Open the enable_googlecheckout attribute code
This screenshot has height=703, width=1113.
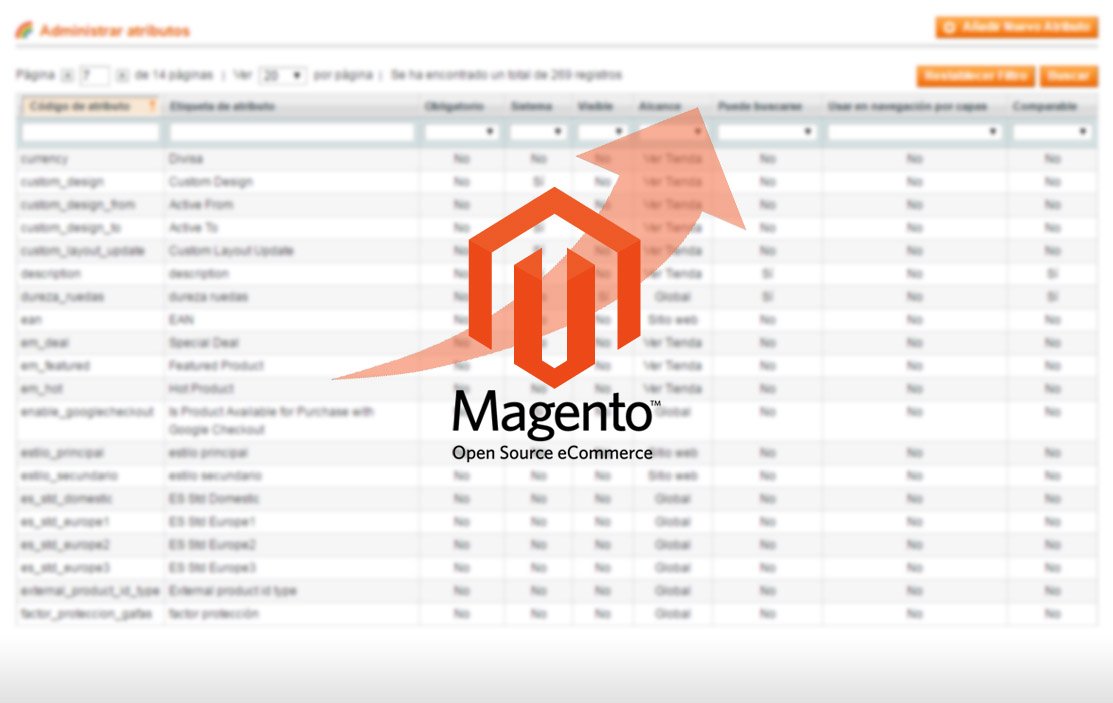pyautogui.click(x=87, y=412)
